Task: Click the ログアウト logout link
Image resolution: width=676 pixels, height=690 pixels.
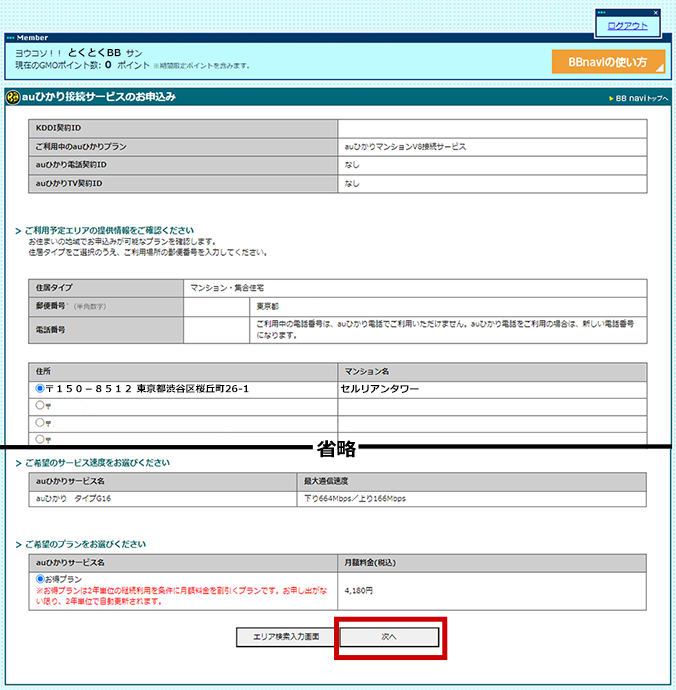Action: point(627,25)
